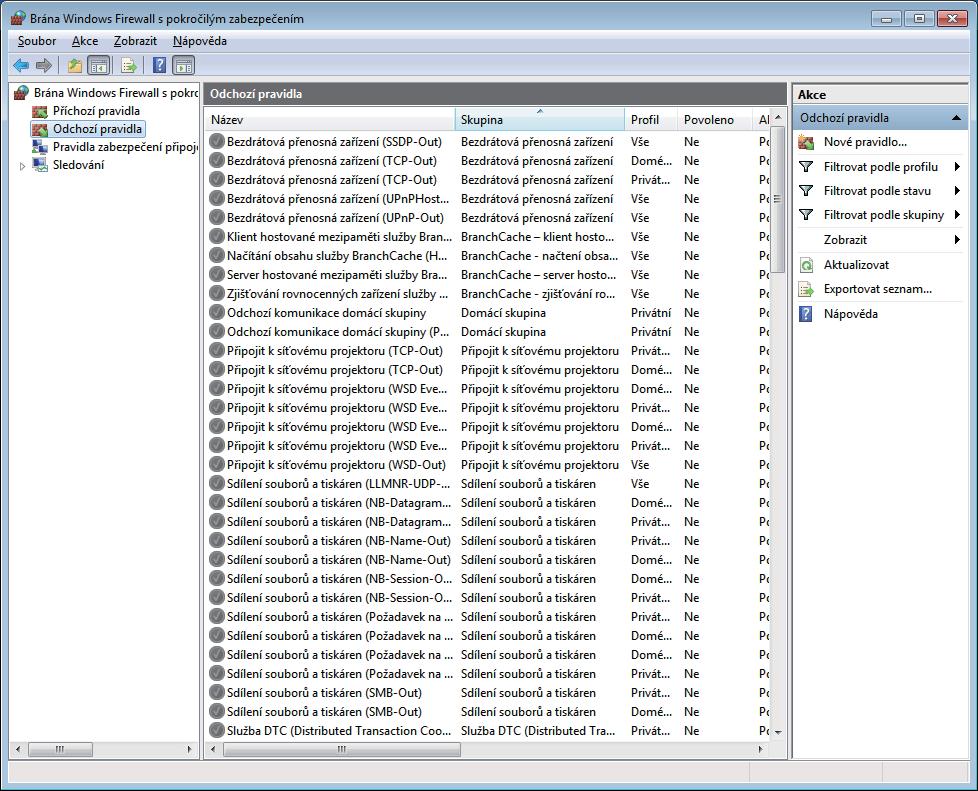Click the Služba DTC rule status icon
The width and height of the screenshot is (978, 791).
pyautogui.click(x=216, y=730)
